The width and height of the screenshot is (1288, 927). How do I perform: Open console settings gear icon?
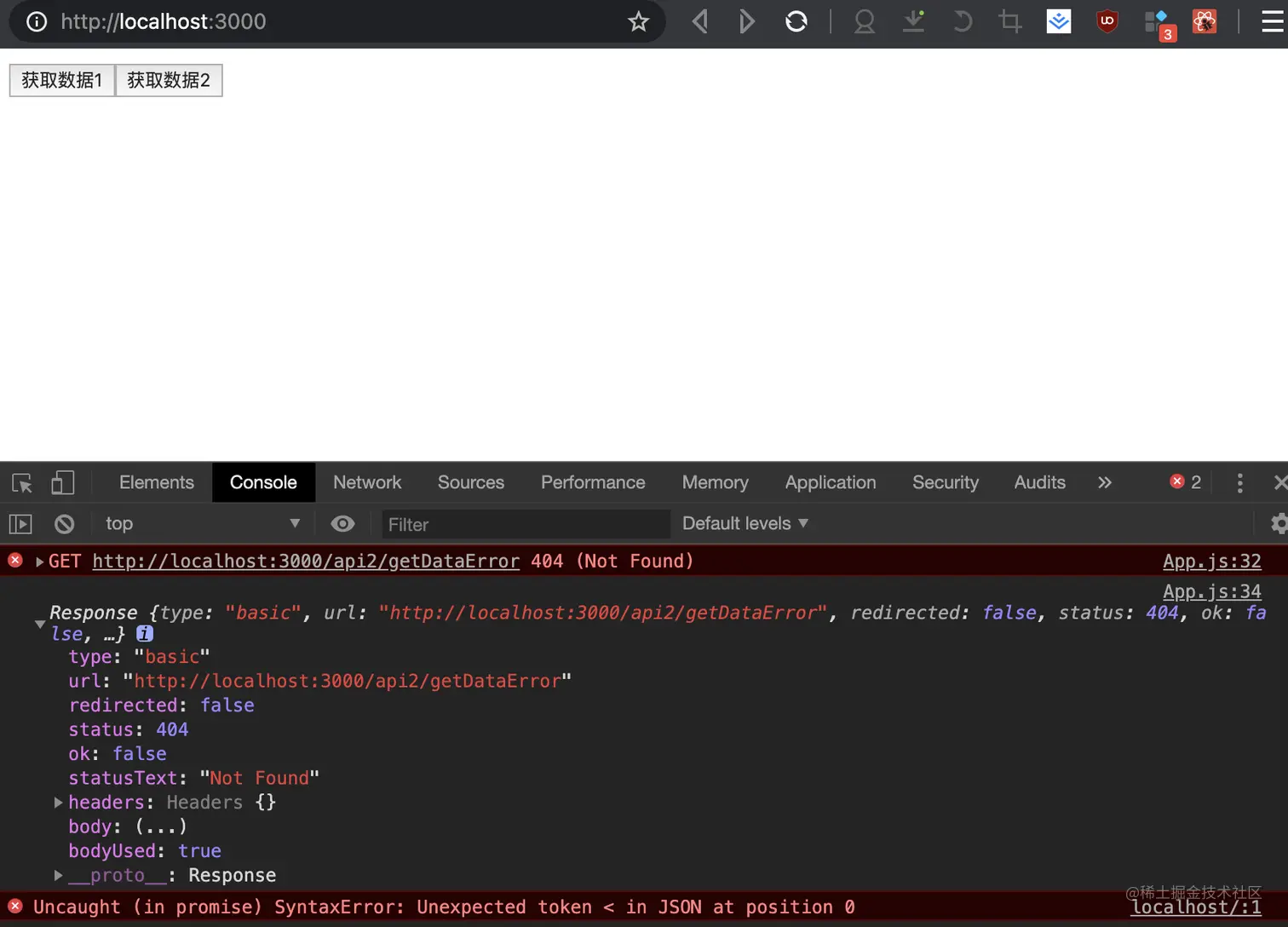coord(1278,523)
